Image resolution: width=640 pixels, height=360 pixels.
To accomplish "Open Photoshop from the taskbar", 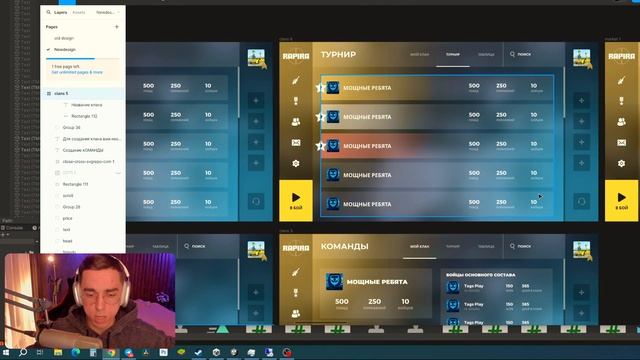I will pos(164,352).
